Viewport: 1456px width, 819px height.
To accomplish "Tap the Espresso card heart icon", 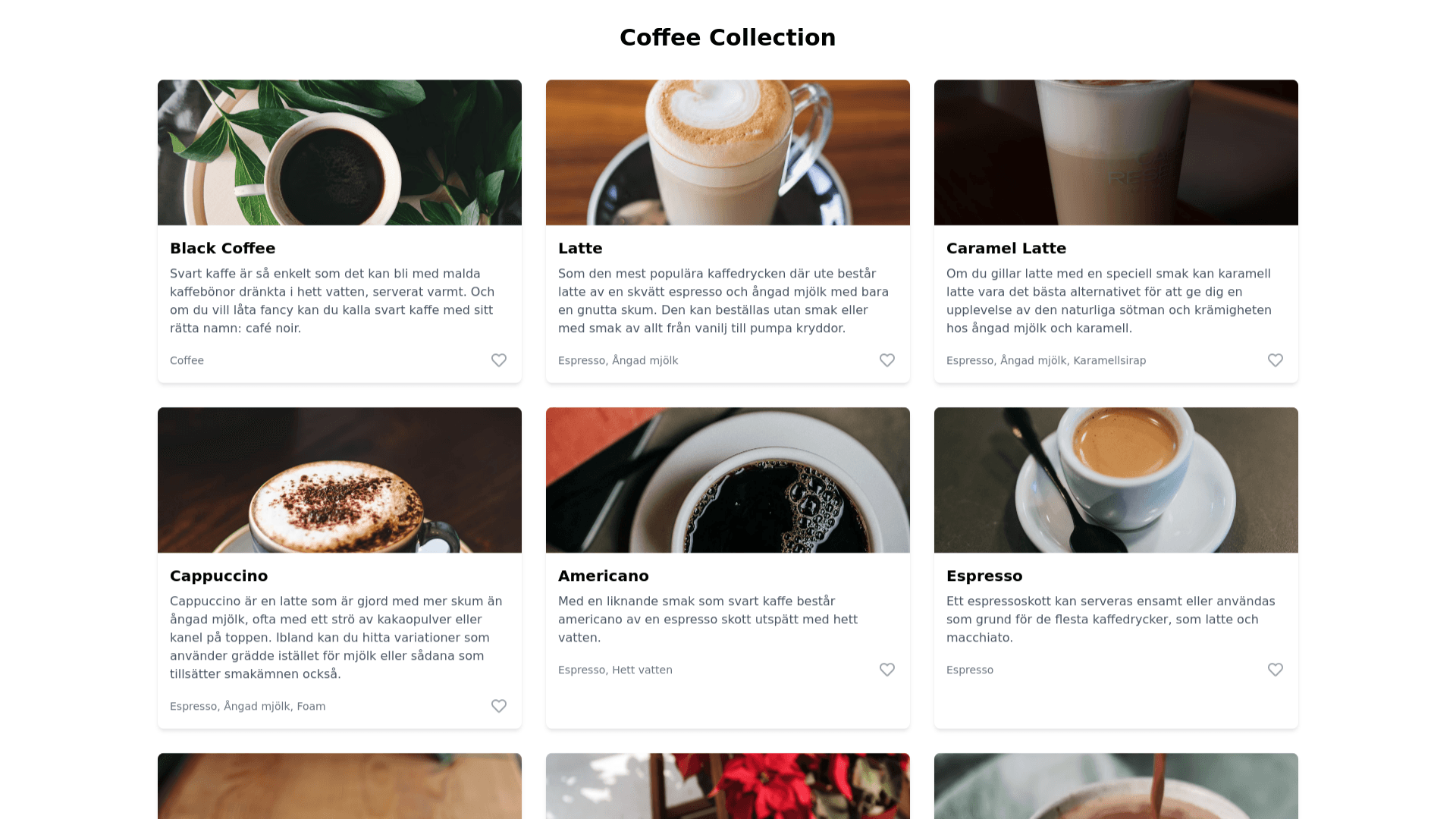I will pyautogui.click(x=1276, y=670).
